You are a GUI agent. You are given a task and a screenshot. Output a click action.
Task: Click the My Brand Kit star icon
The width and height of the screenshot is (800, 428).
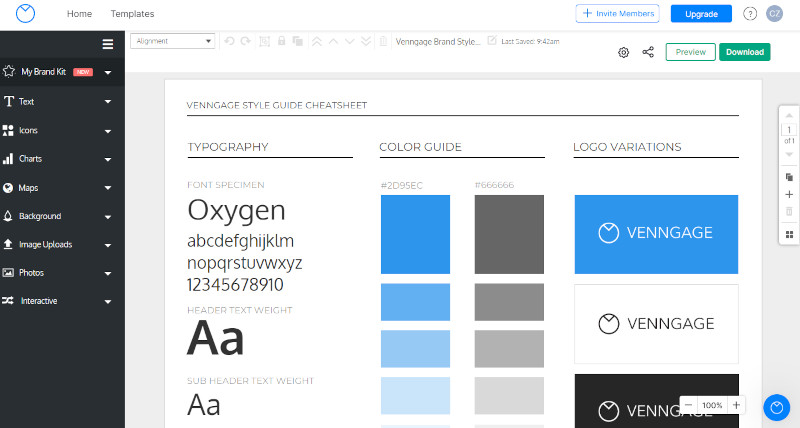coord(9,71)
